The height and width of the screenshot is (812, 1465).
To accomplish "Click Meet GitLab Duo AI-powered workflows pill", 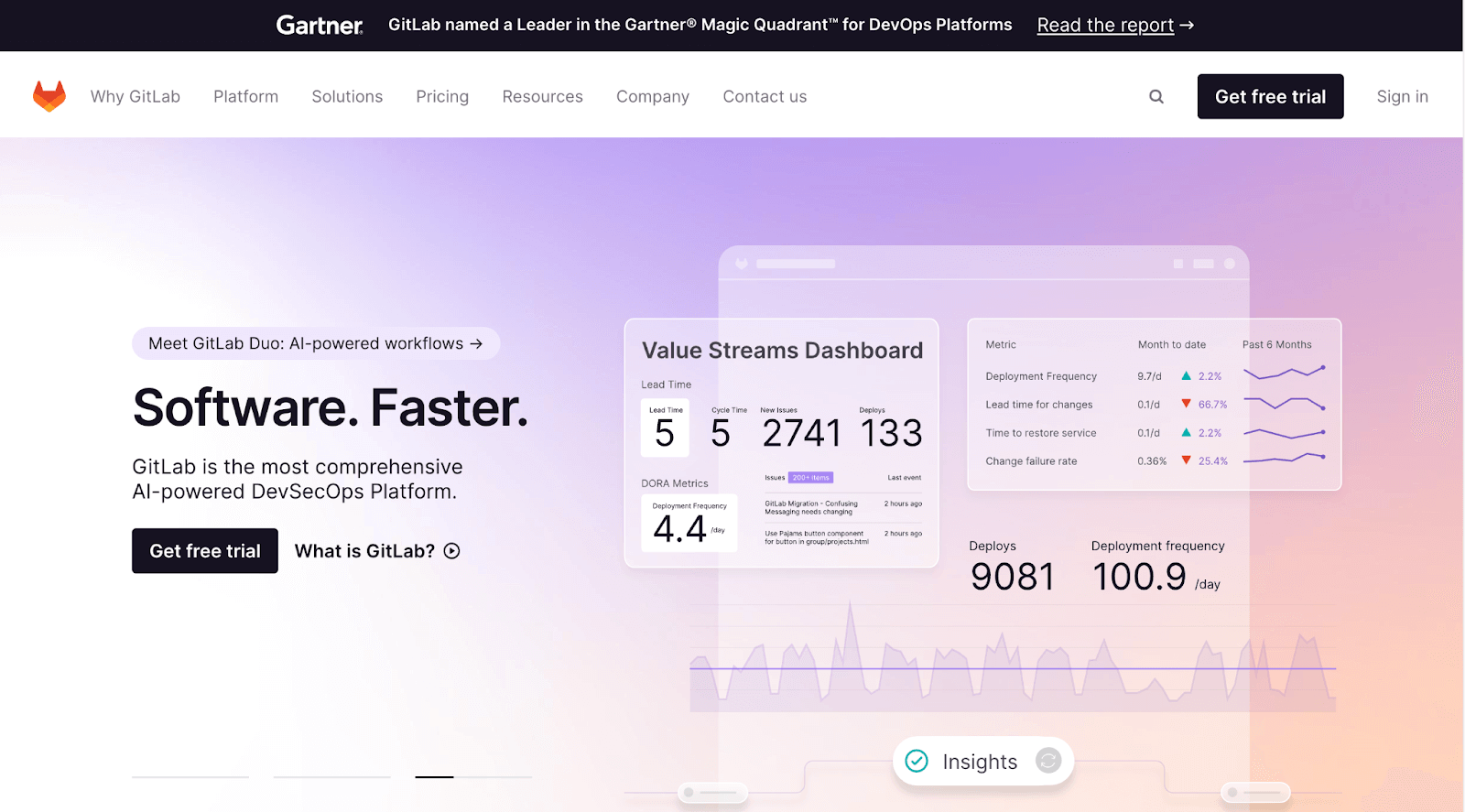I will pyautogui.click(x=316, y=343).
